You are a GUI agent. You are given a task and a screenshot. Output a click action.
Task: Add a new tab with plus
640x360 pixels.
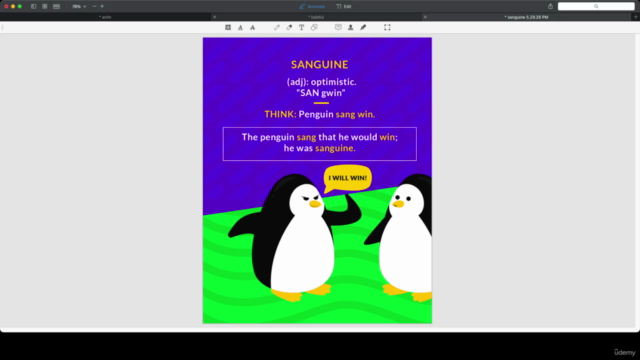636,17
